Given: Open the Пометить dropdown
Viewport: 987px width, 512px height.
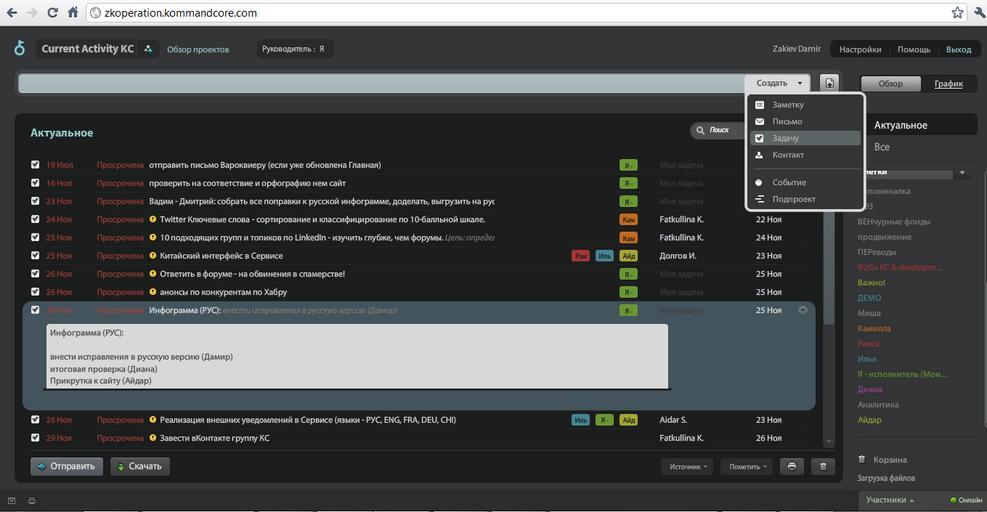Looking at the screenshot, I should [x=748, y=466].
